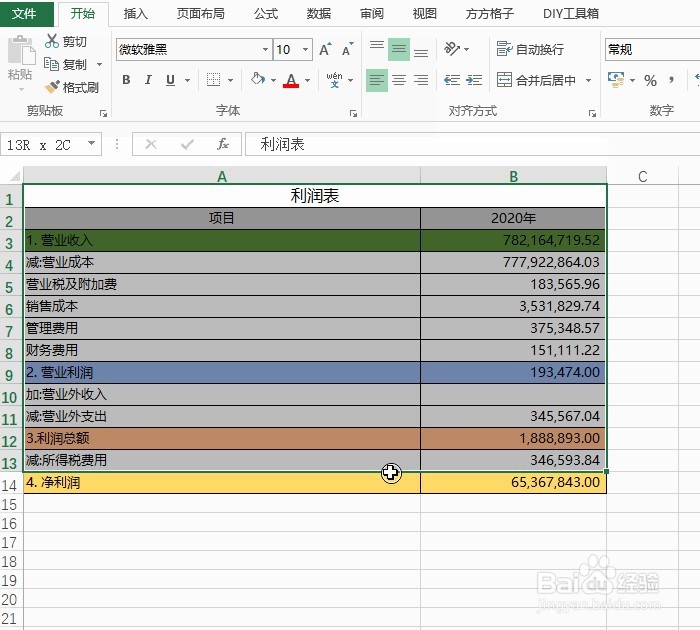Open the font name dropdown
The image size is (700, 630).
tap(265, 49)
